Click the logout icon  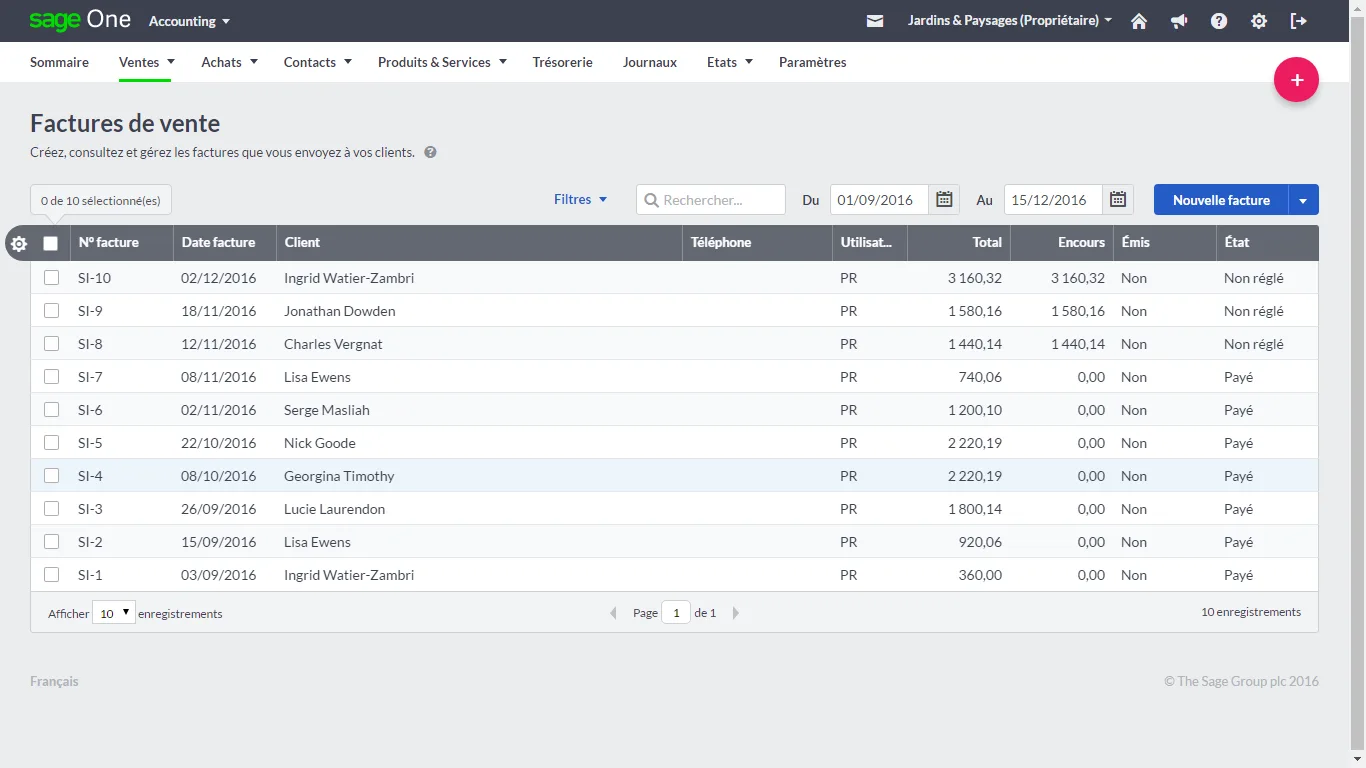1299,21
